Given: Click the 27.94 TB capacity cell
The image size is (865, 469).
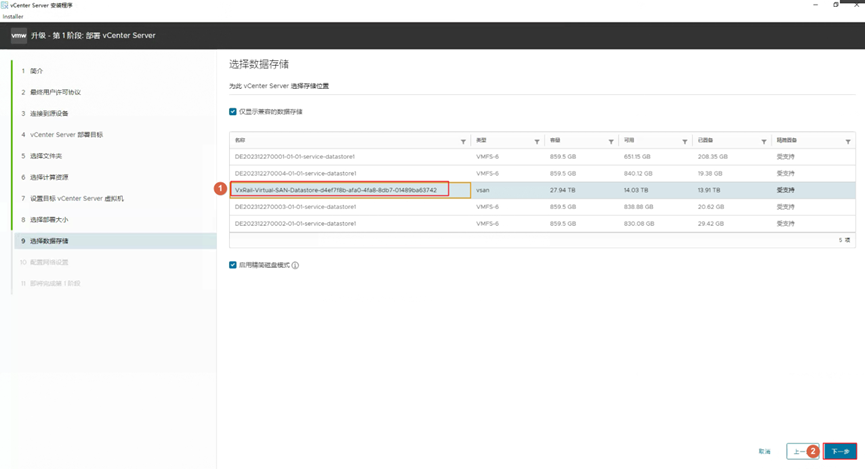Looking at the screenshot, I should 562,190.
